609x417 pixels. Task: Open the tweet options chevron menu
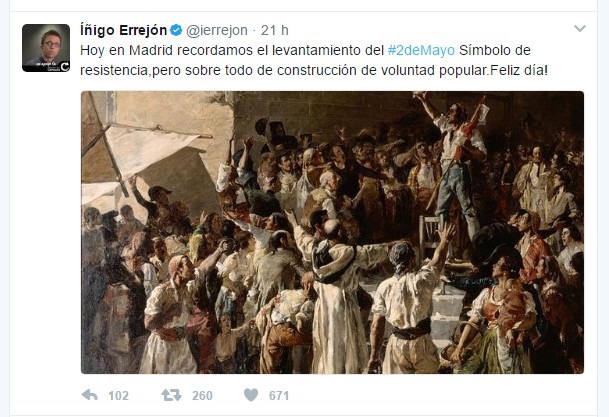click(x=579, y=28)
